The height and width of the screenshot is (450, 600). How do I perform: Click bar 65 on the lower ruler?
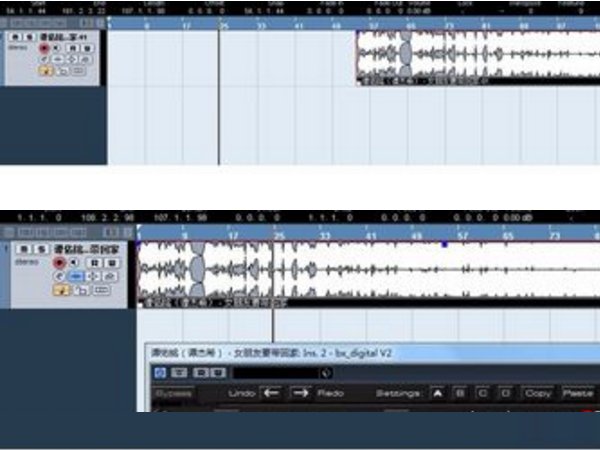coord(508,236)
